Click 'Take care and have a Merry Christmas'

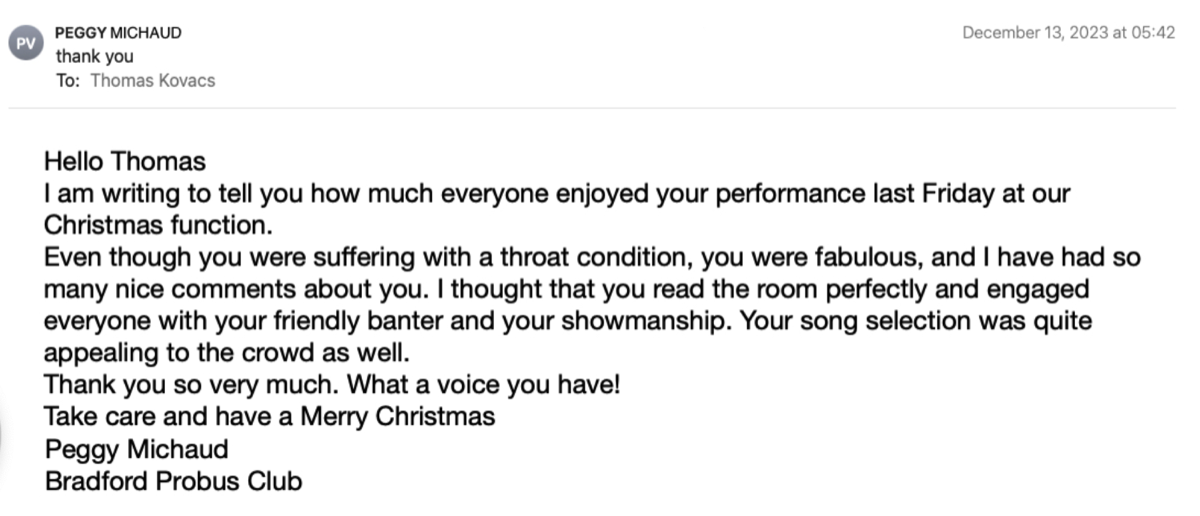pos(269,417)
